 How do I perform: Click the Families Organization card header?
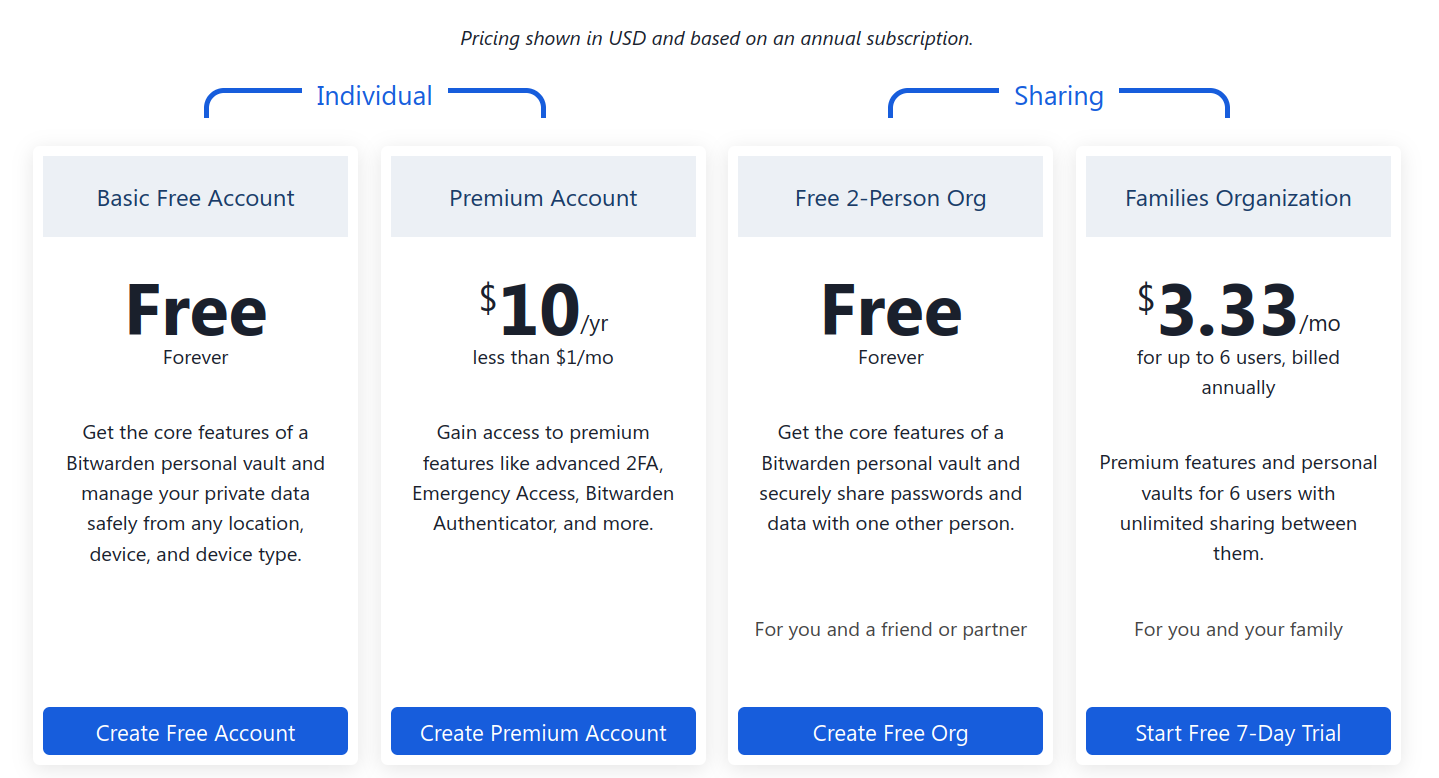(1237, 198)
